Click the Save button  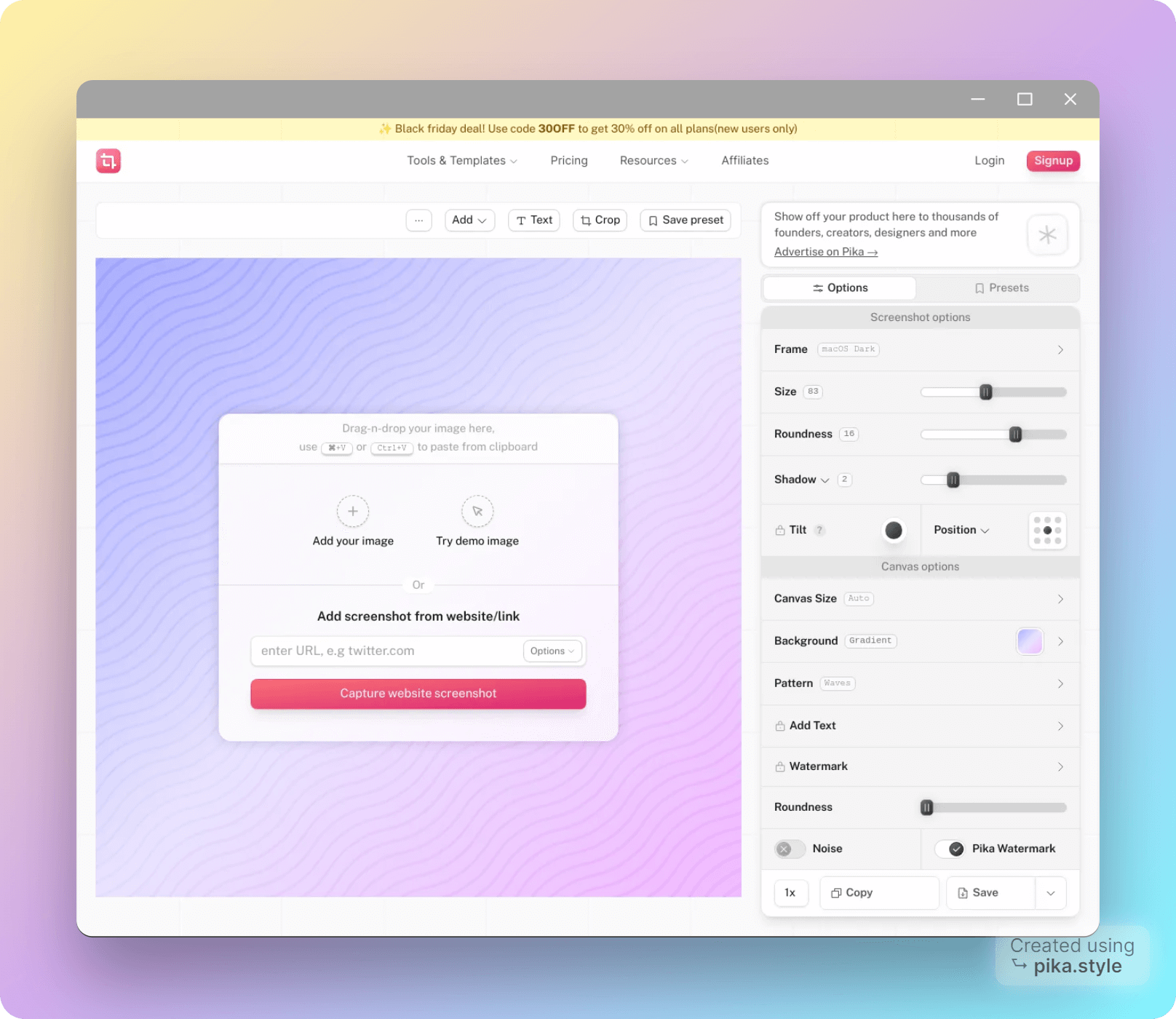pyautogui.click(x=990, y=892)
